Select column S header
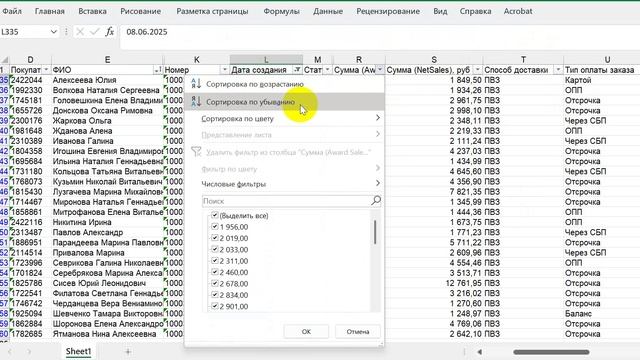 pos(434,60)
